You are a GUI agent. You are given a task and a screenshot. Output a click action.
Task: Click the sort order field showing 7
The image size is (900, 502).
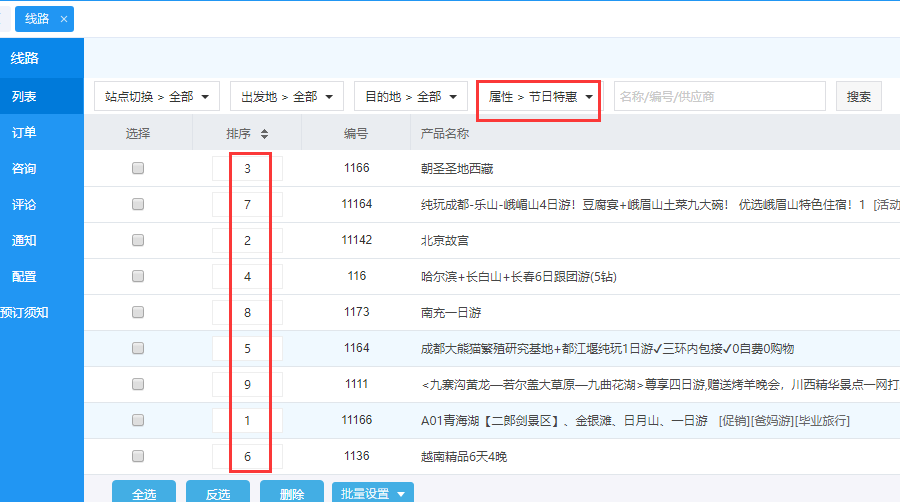pyautogui.click(x=248, y=204)
